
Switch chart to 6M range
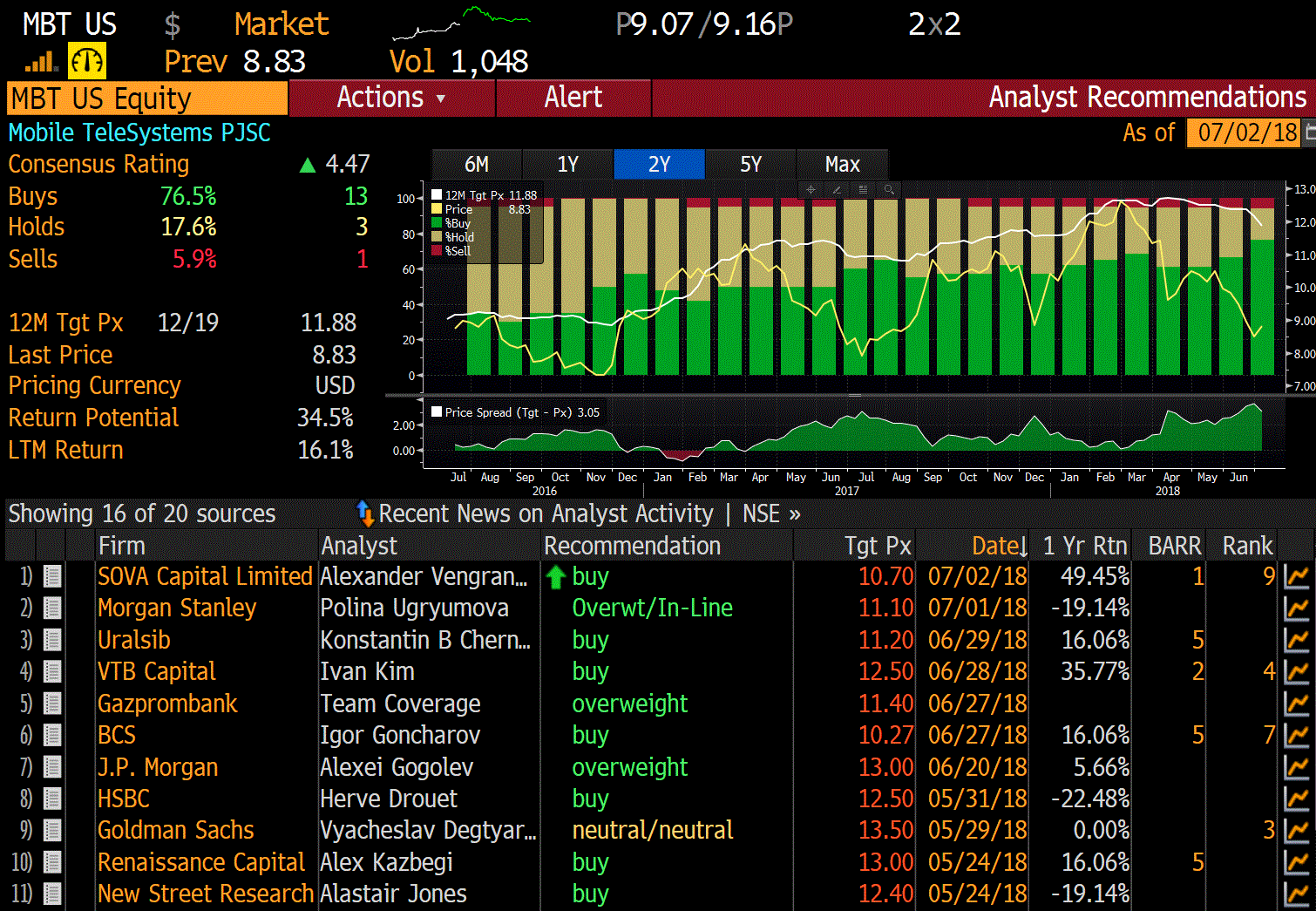point(477,164)
